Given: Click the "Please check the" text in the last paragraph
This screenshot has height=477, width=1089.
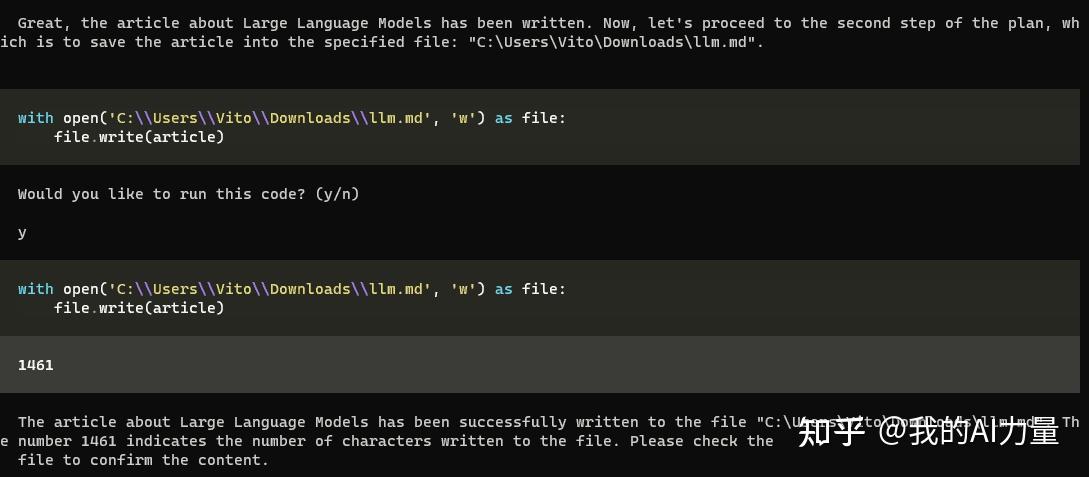Looking at the screenshot, I should pyautogui.click(x=701, y=441).
